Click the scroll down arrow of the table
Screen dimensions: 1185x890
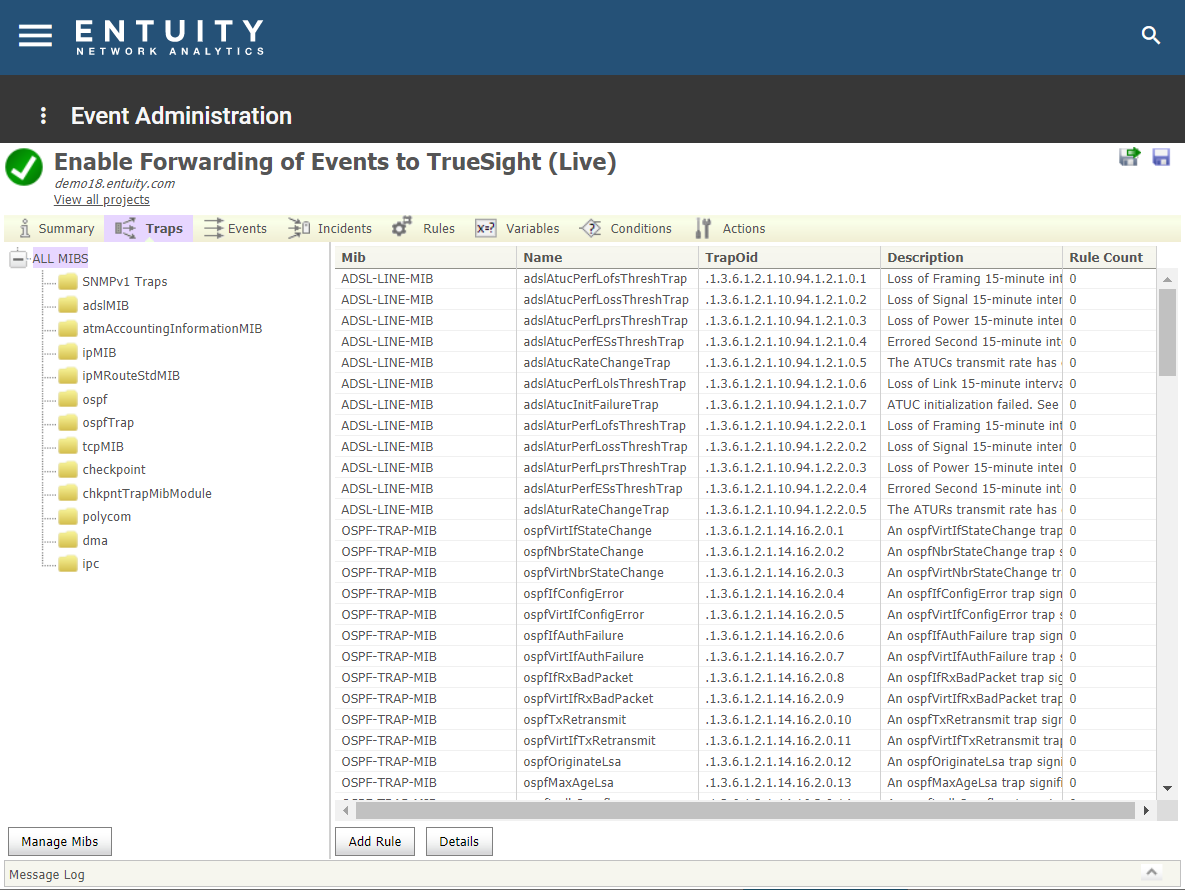coord(1167,788)
